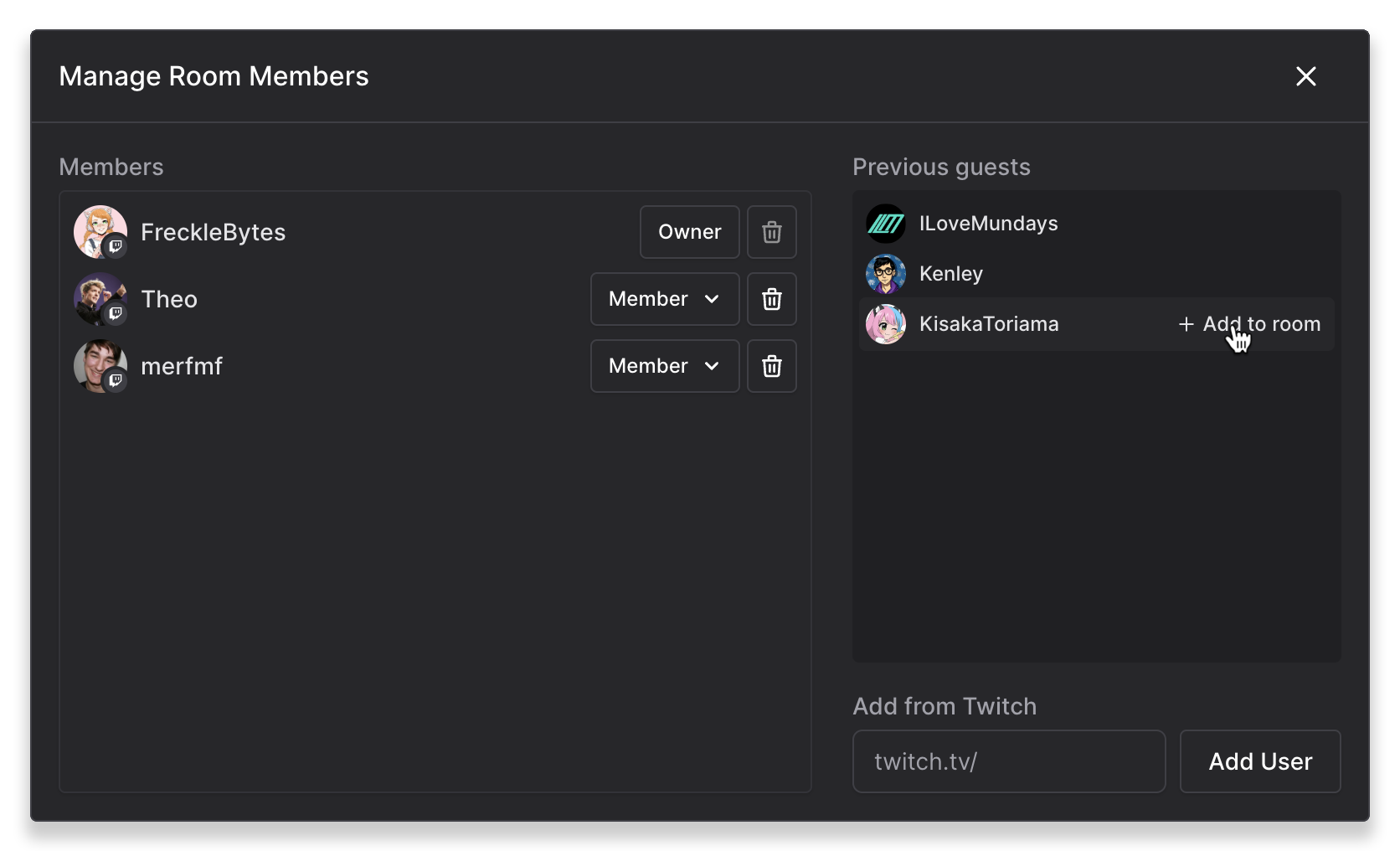This screenshot has width=1400, height=851.
Task: Select ILoveMundays from previous guests
Action: point(988,224)
